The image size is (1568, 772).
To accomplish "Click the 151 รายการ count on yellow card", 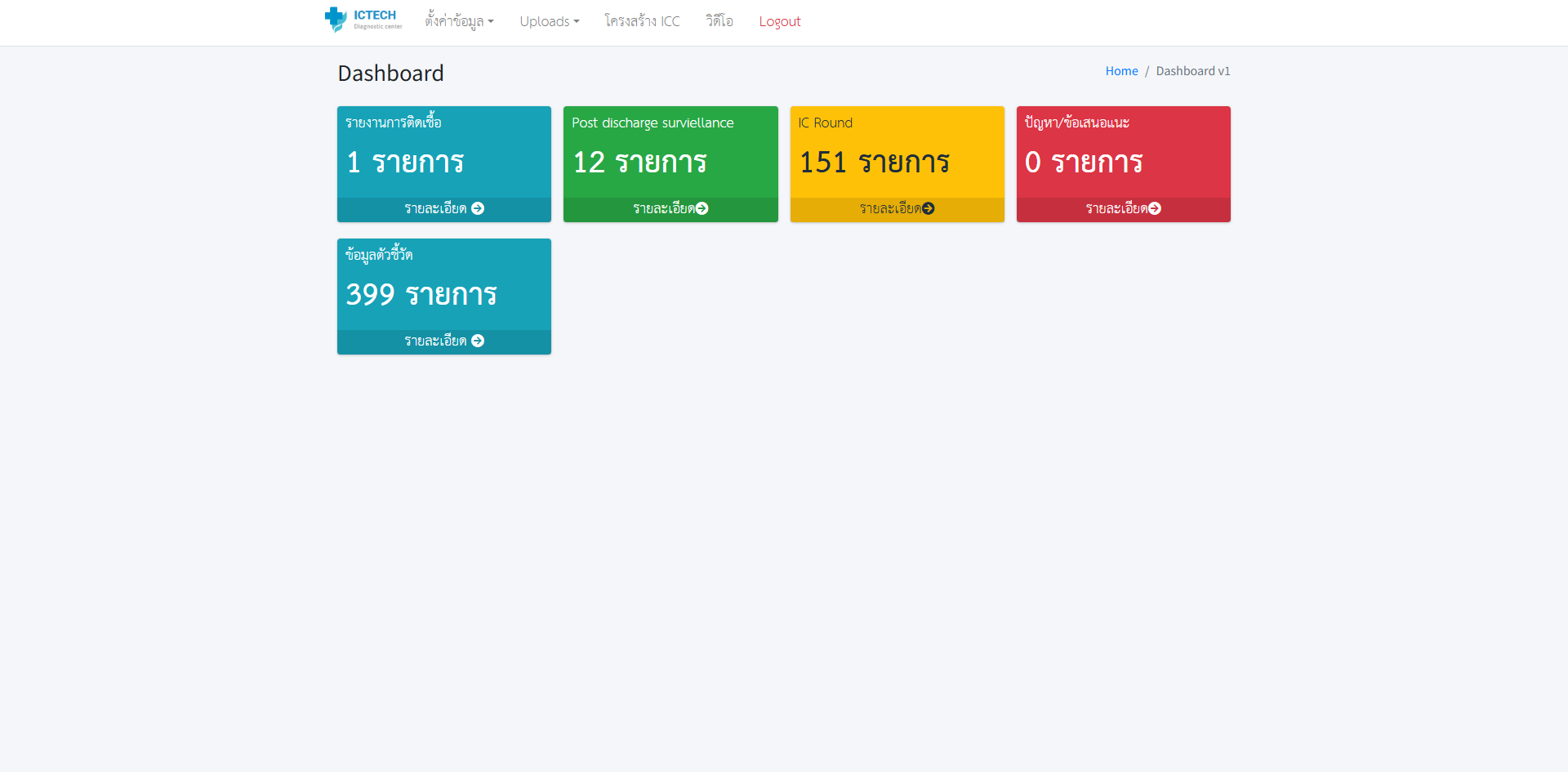I will pos(874,163).
